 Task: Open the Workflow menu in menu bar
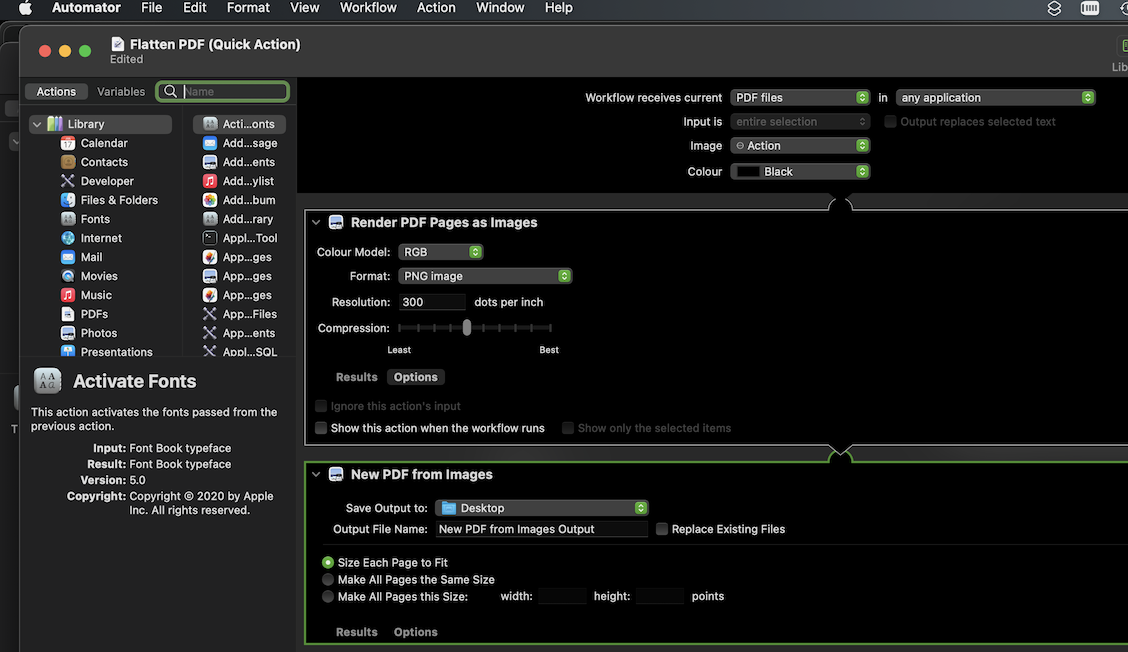(x=368, y=8)
